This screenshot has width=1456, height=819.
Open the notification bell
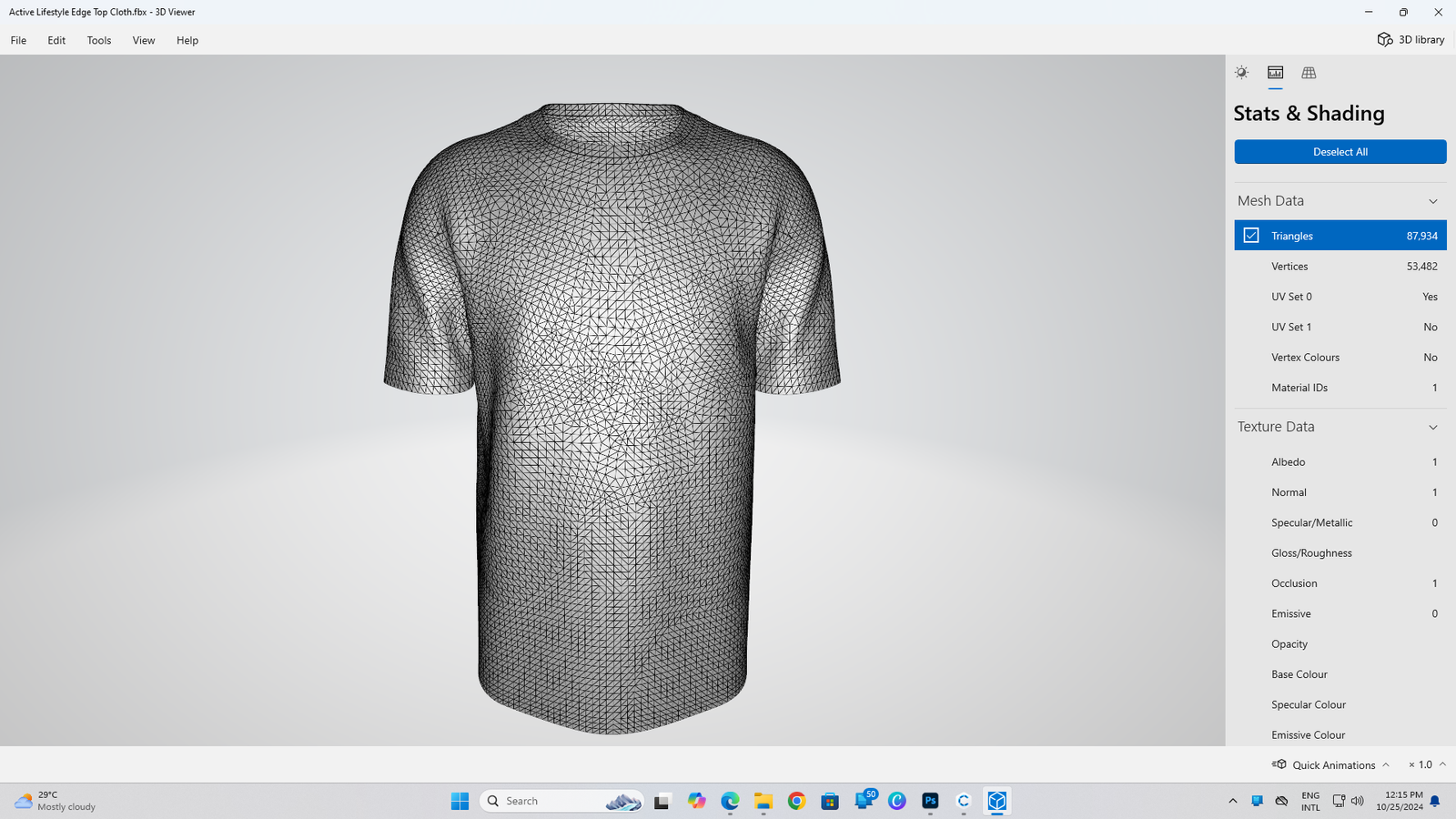tap(1435, 801)
